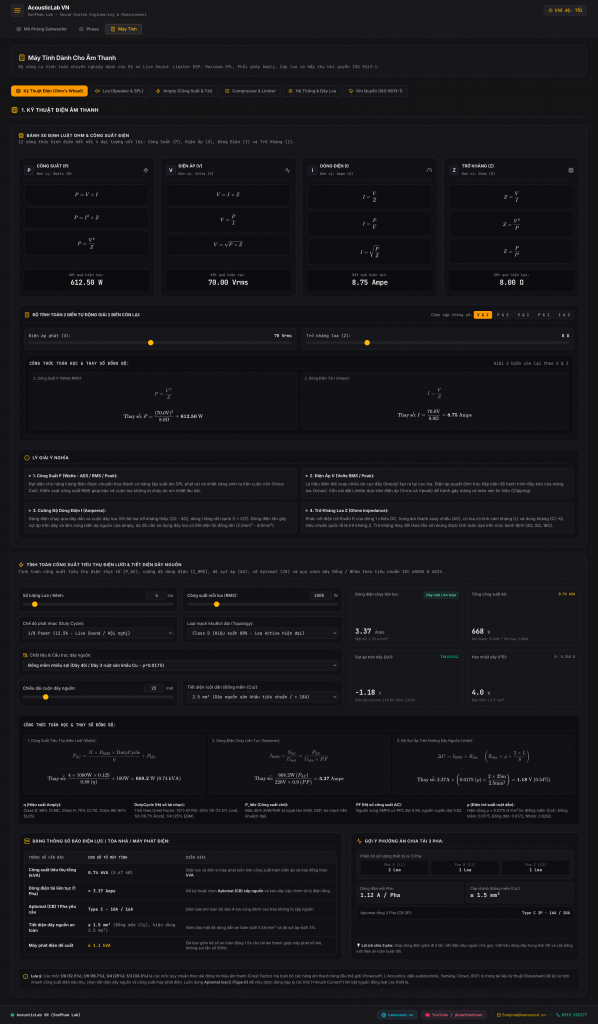Viewport: 598px width, 1024px height.
Task: Click the speaker count number input field
Action: coord(156,595)
